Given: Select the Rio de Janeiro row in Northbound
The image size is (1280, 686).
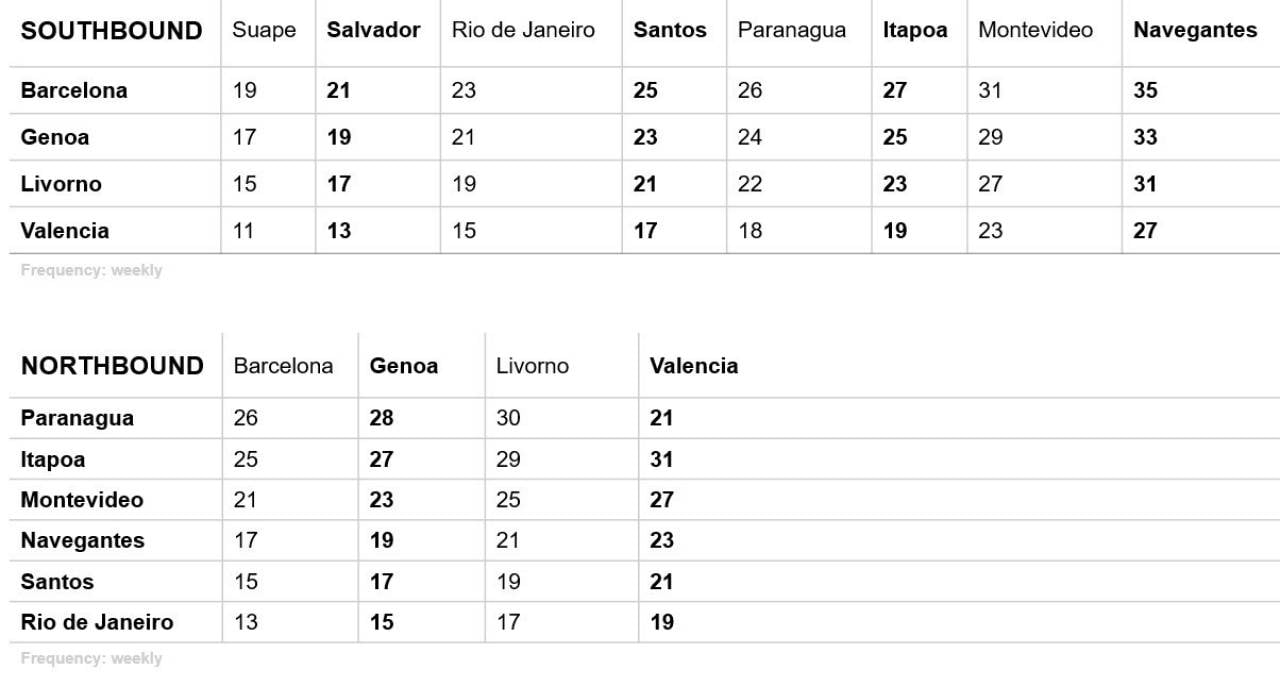Looking at the screenshot, I should point(640,622).
